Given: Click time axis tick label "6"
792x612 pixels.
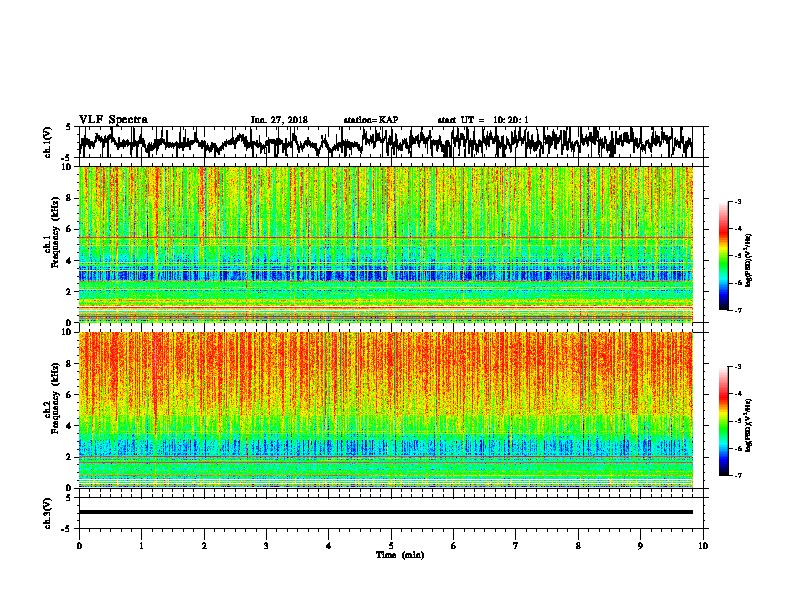Looking at the screenshot, I should (454, 546).
